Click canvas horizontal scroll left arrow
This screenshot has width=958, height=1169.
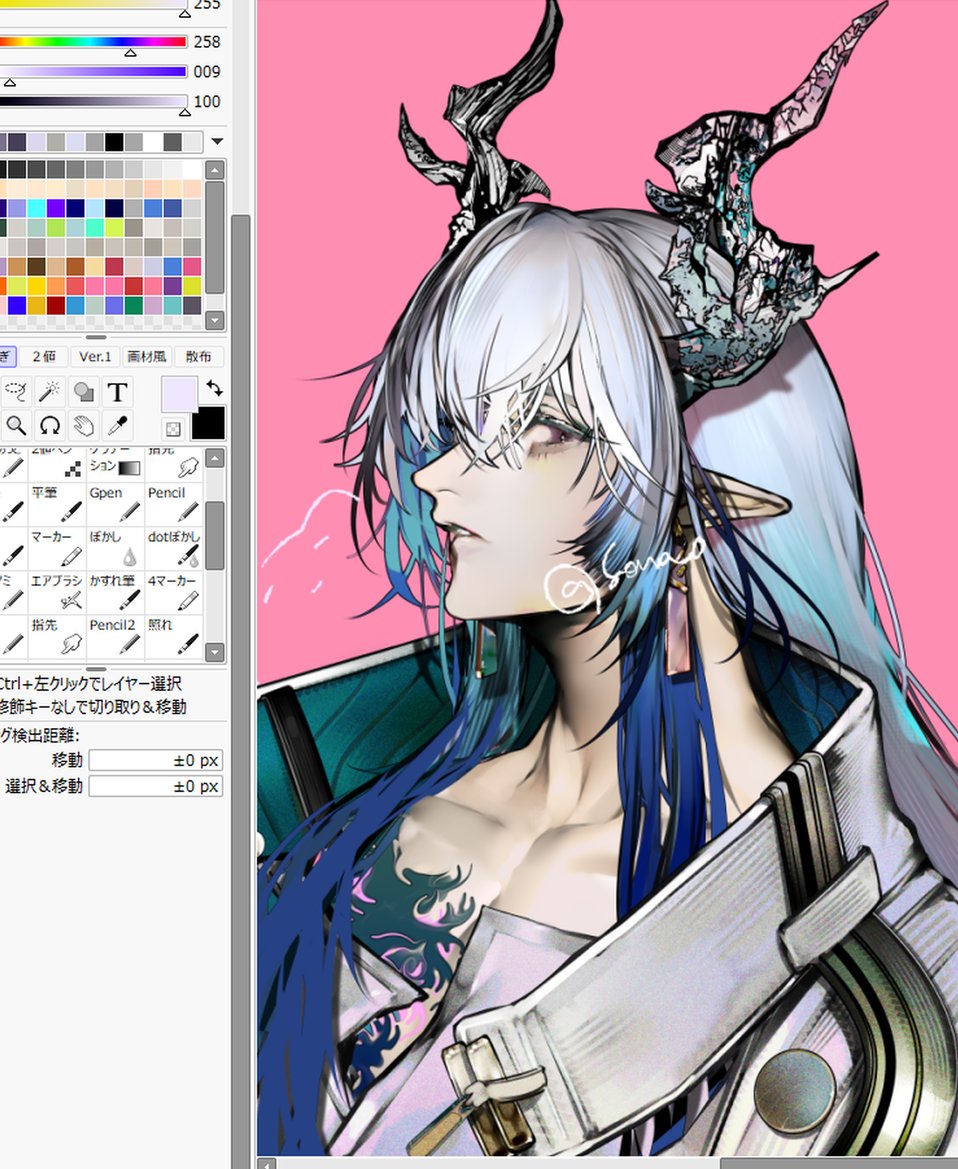[266, 1163]
